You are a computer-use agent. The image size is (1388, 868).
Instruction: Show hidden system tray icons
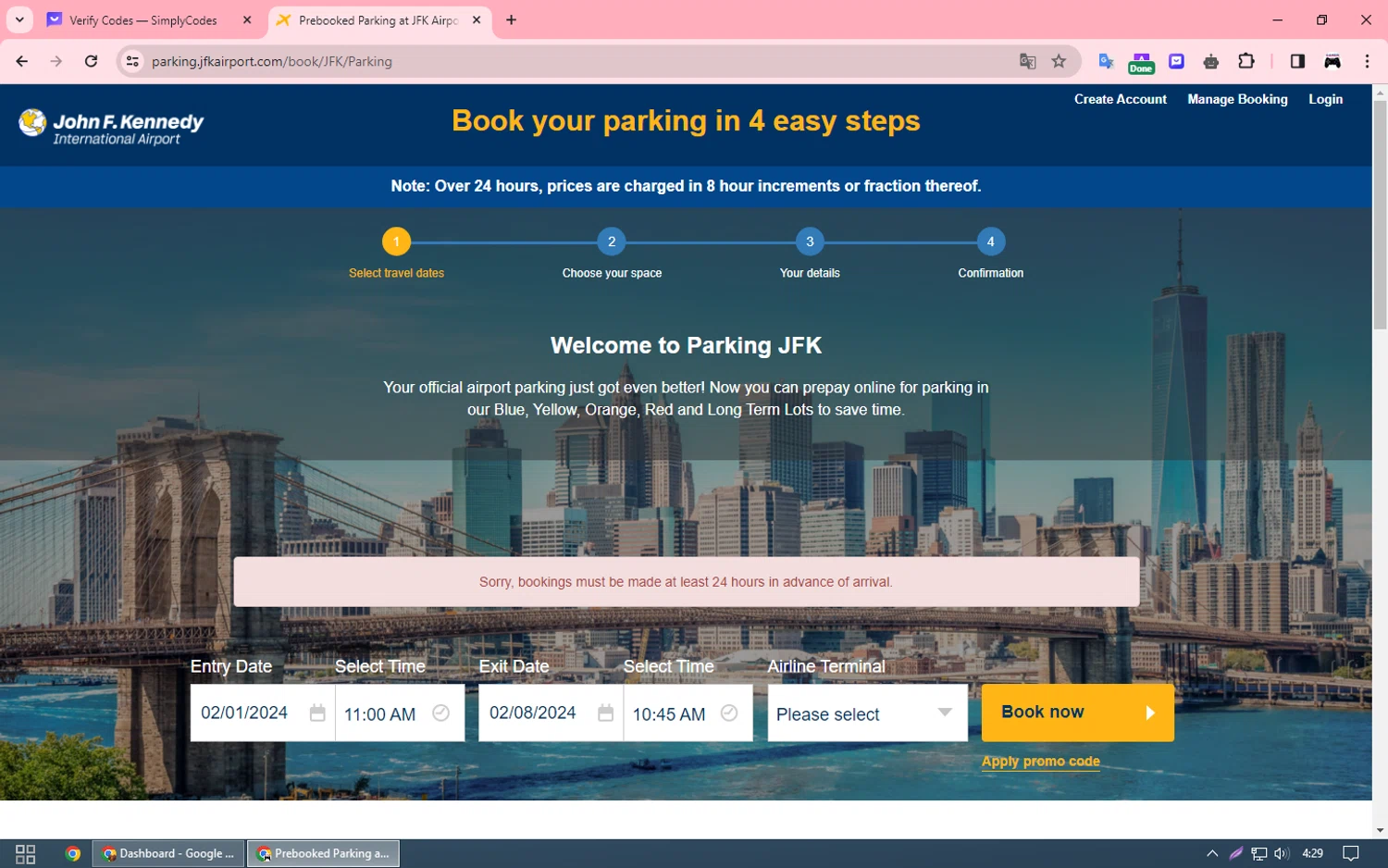point(1212,853)
